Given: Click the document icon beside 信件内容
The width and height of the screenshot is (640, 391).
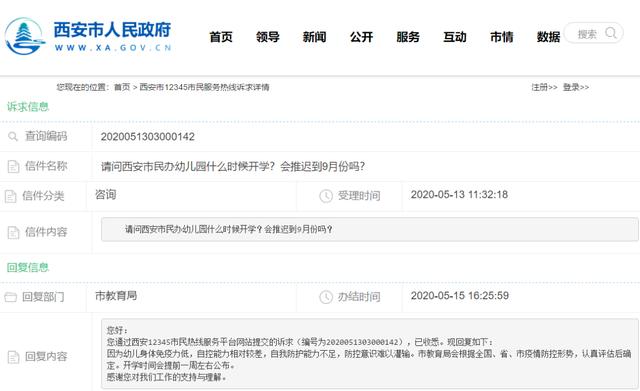Looking at the screenshot, I should coord(13,232).
